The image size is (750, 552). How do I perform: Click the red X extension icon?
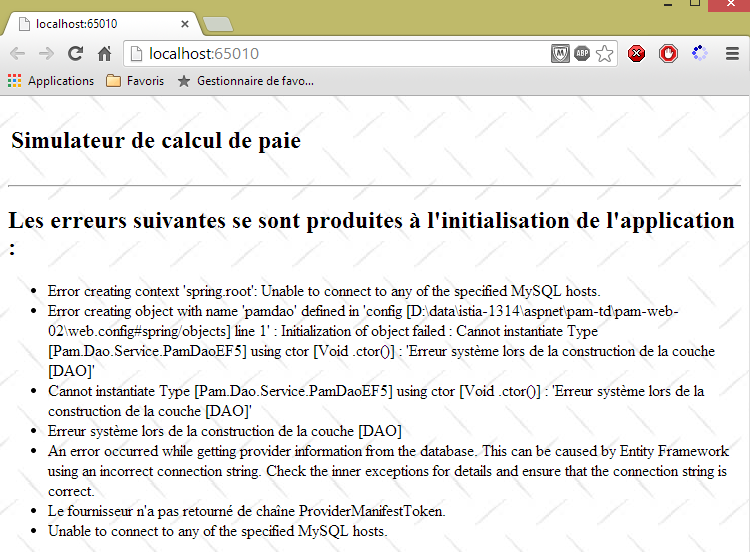click(636, 54)
